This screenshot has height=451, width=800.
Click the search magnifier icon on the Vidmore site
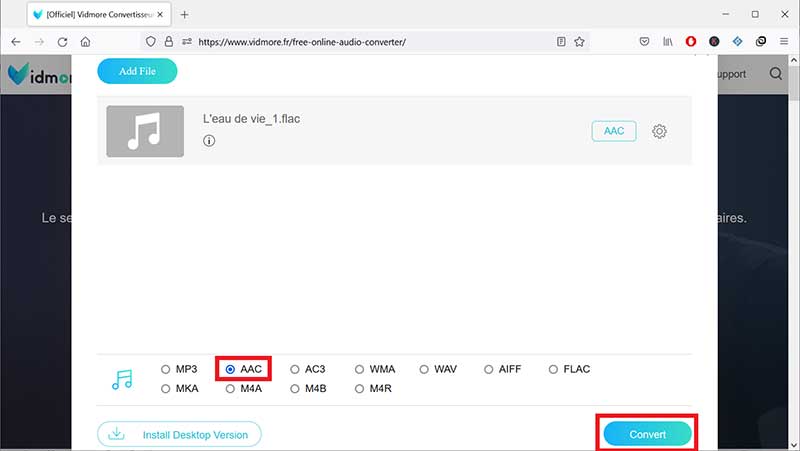pos(776,74)
